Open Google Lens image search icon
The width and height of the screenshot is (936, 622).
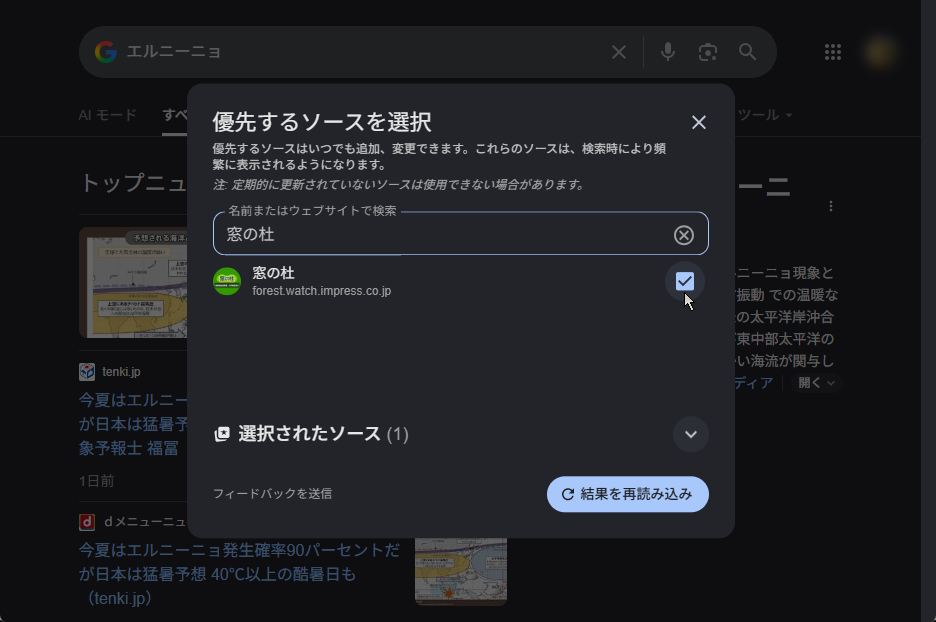point(707,52)
